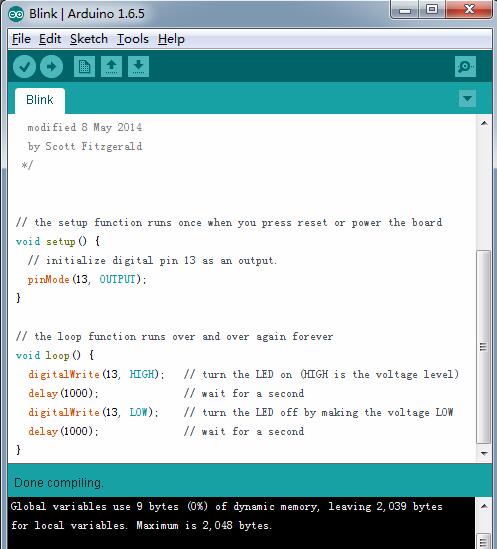
Task: Click 'LOW' in the second digitalWrite line
Action: 139,412
